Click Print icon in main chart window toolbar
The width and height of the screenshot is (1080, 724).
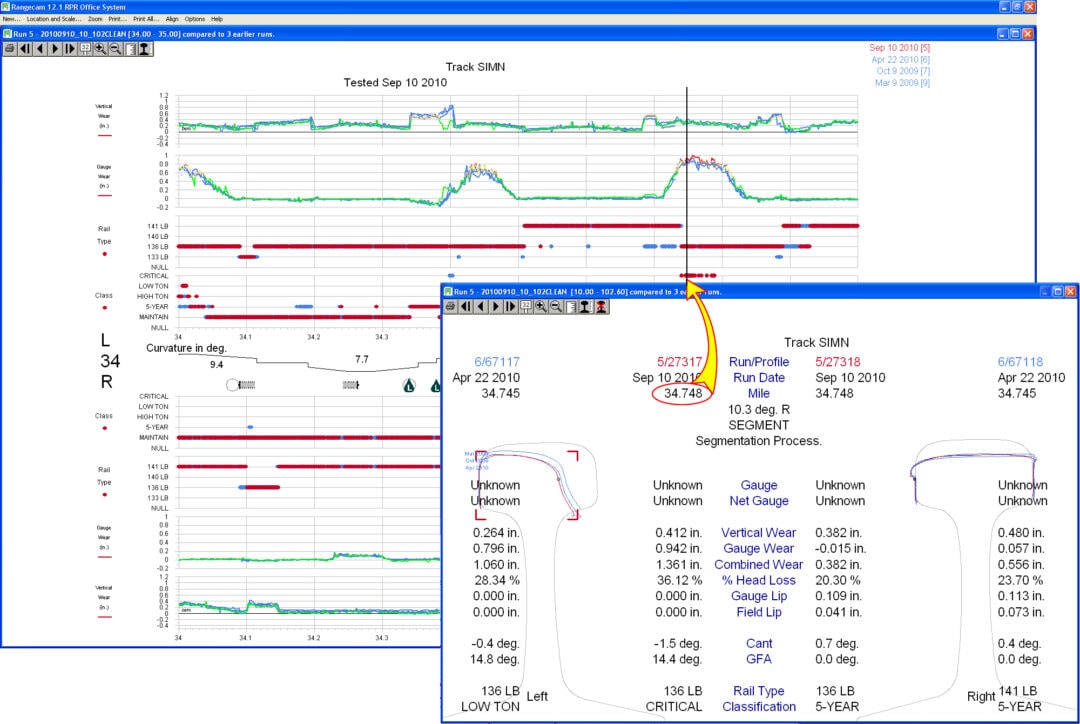[10, 48]
